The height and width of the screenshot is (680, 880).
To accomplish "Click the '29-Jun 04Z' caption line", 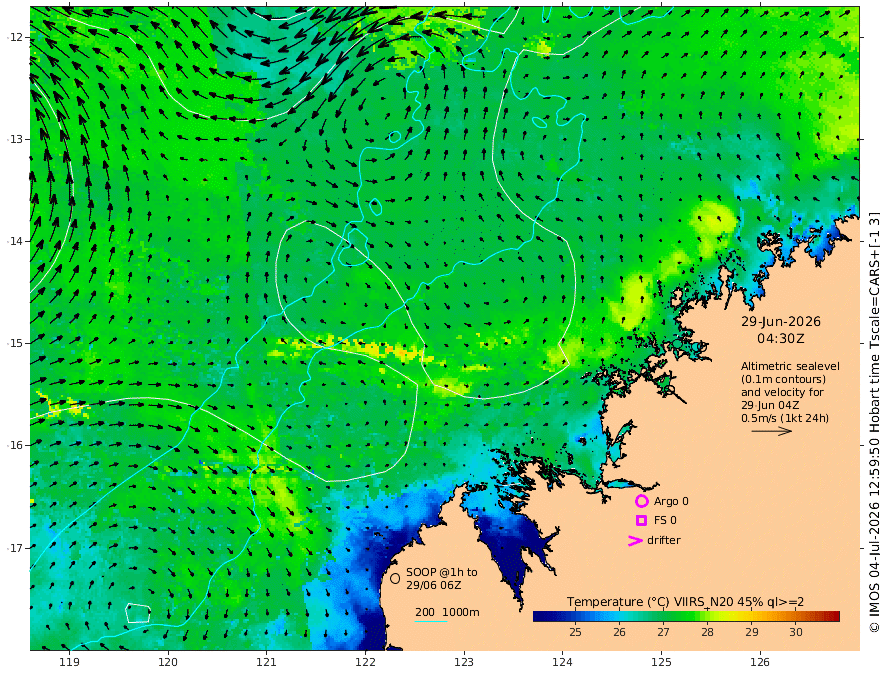I will pos(770,405).
